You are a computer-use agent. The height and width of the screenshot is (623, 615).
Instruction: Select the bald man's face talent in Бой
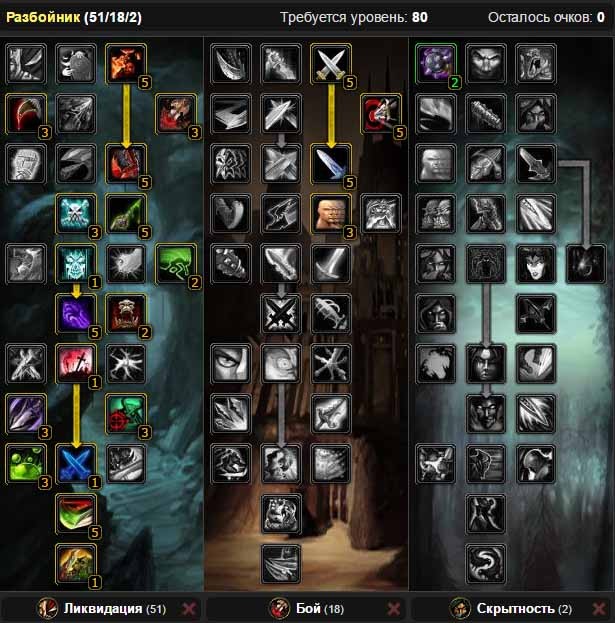coord(331,214)
